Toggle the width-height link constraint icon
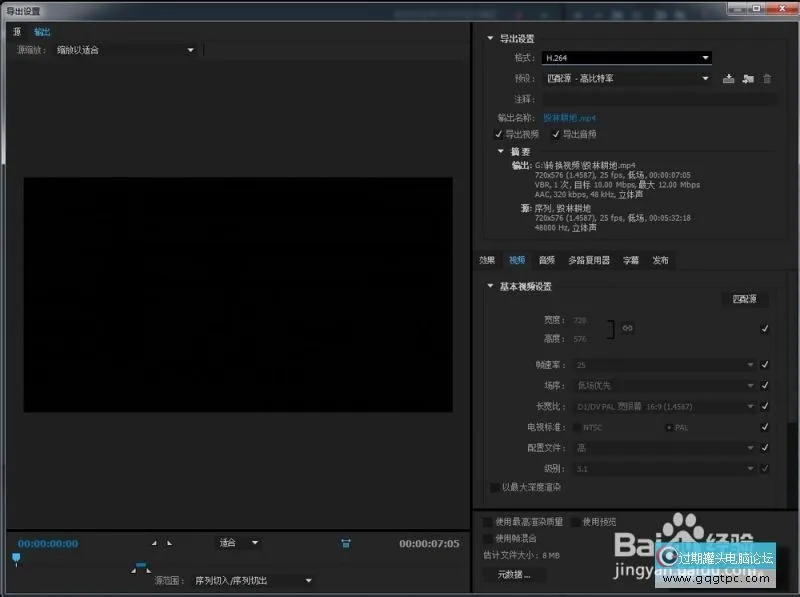This screenshot has height=597, width=800. coord(628,328)
